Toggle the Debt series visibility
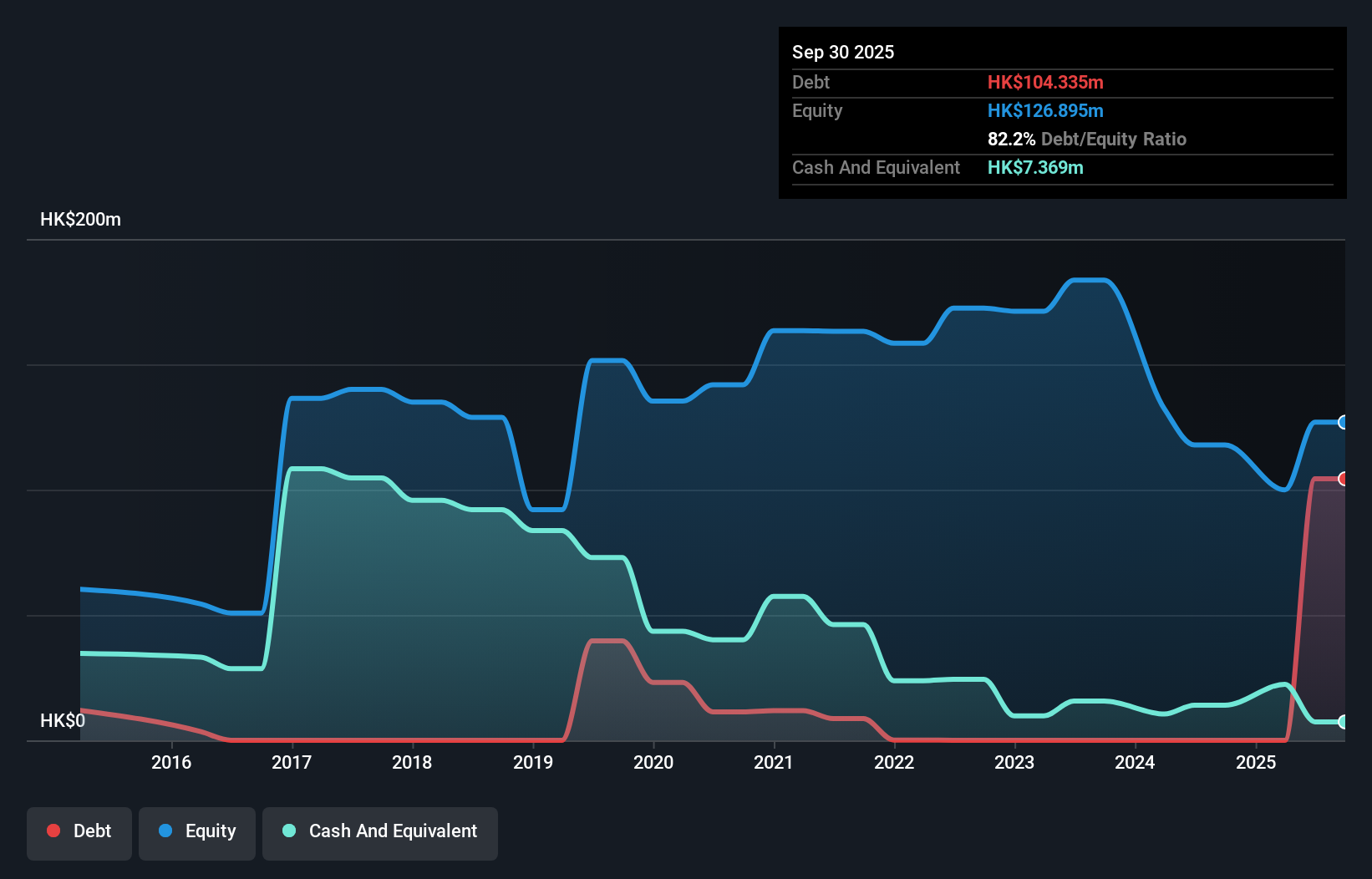The height and width of the screenshot is (879, 1372). [x=79, y=831]
